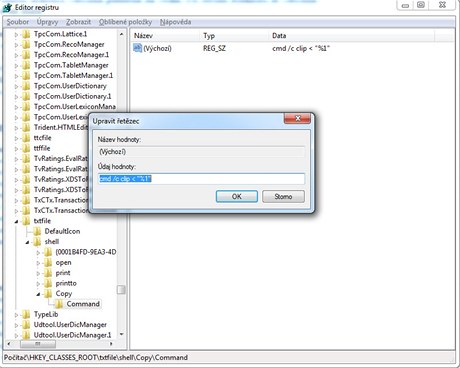This screenshot has width=460, height=368.
Task: Open the Úpravy menu
Action: [47, 22]
